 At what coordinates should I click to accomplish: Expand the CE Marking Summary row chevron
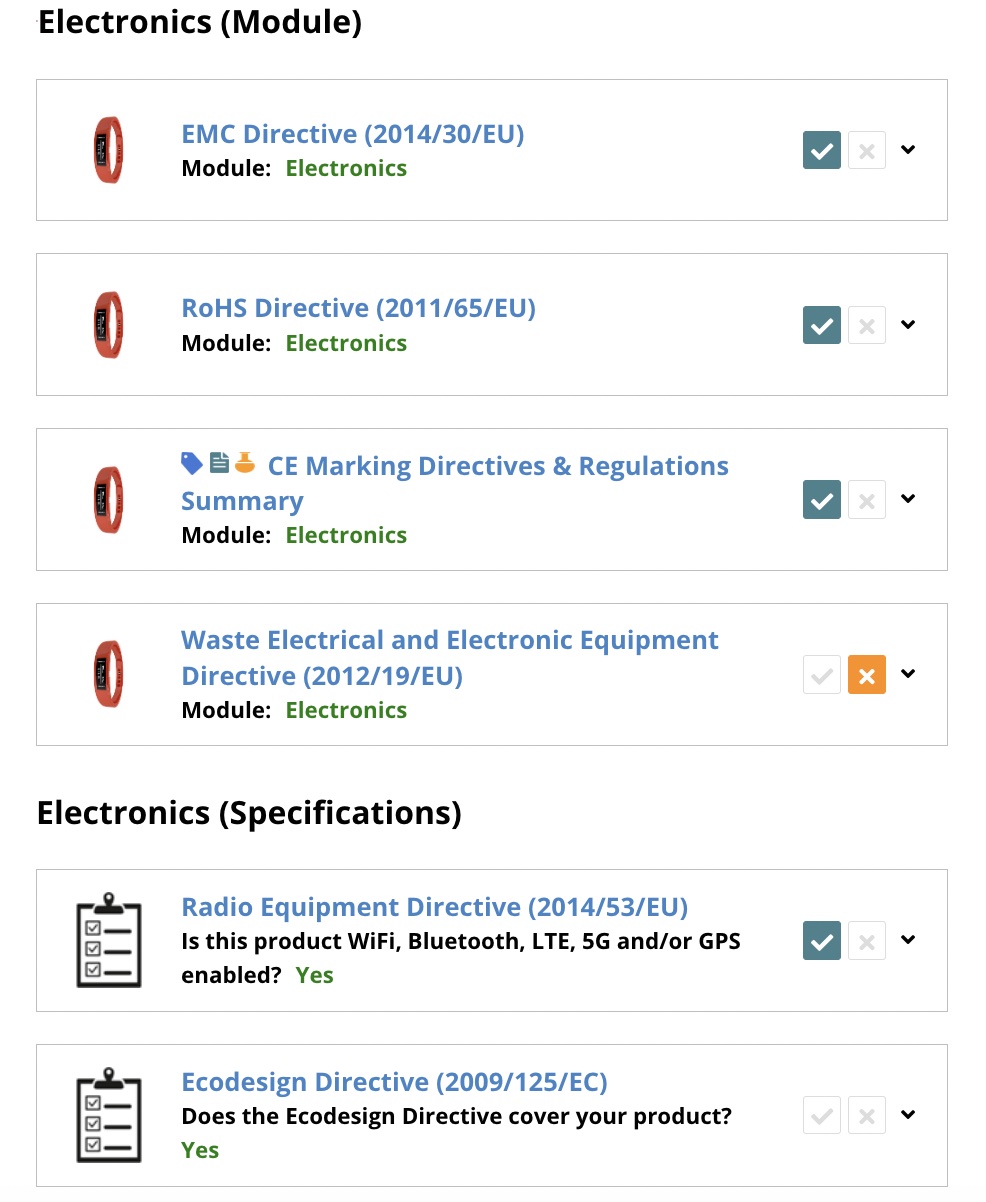(908, 499)
